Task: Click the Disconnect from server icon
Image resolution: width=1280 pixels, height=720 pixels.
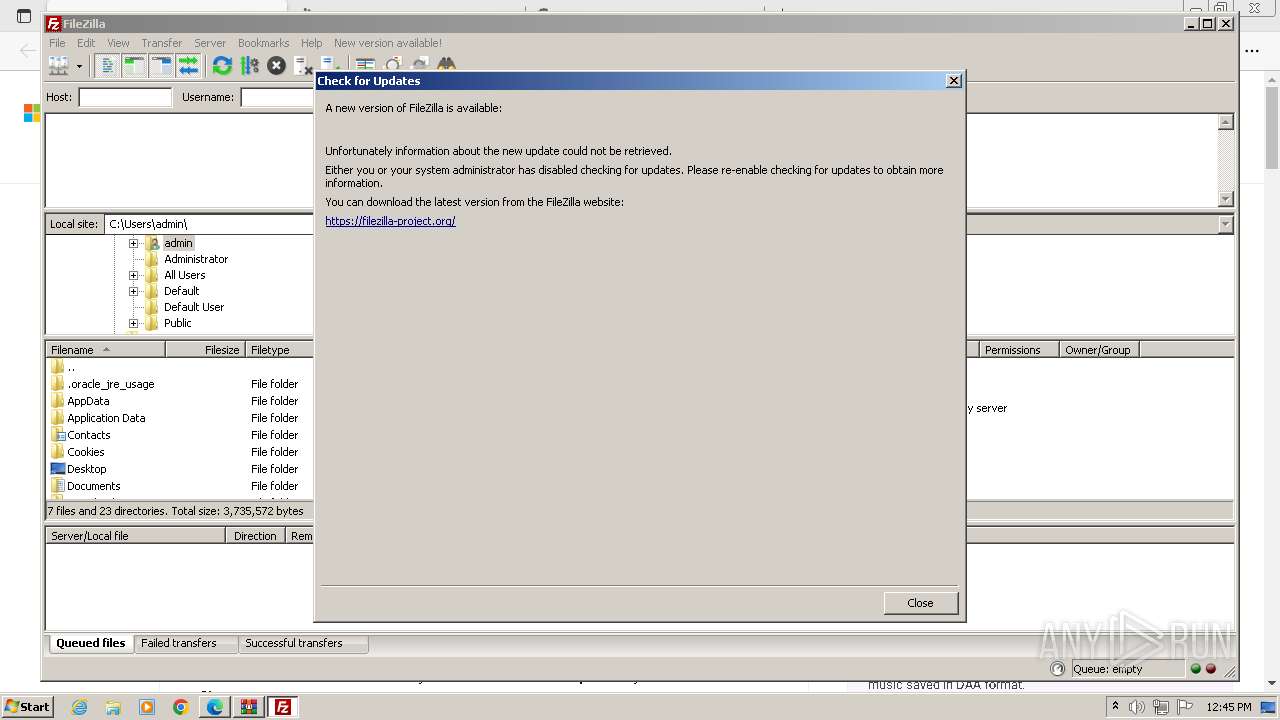Action: coord(303,65)
